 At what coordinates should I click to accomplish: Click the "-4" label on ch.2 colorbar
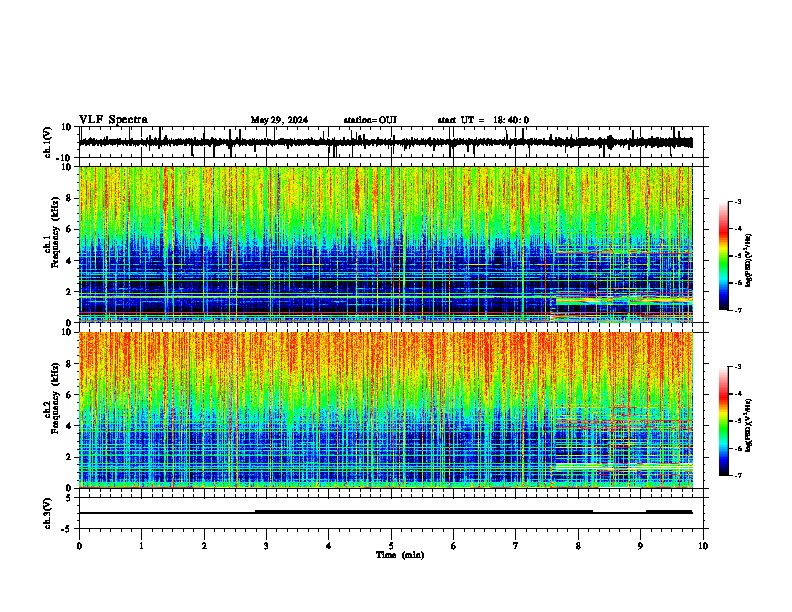(737, 394)
